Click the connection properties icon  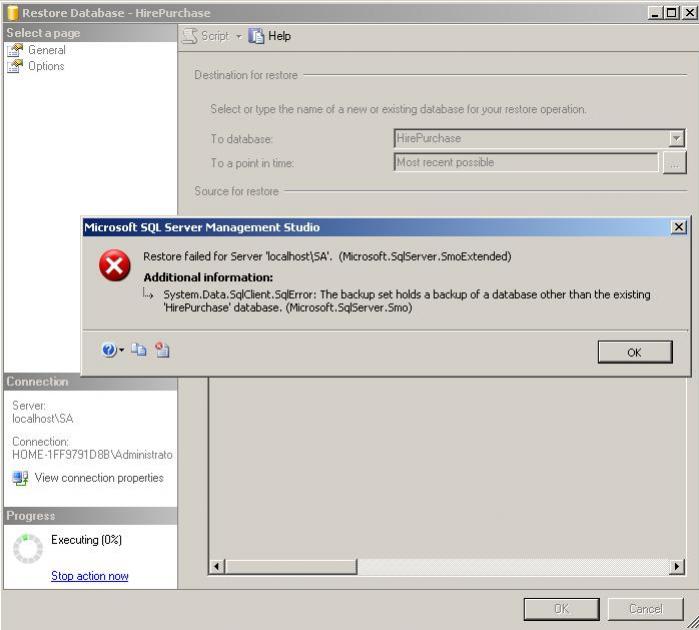(x=21, y=478)
